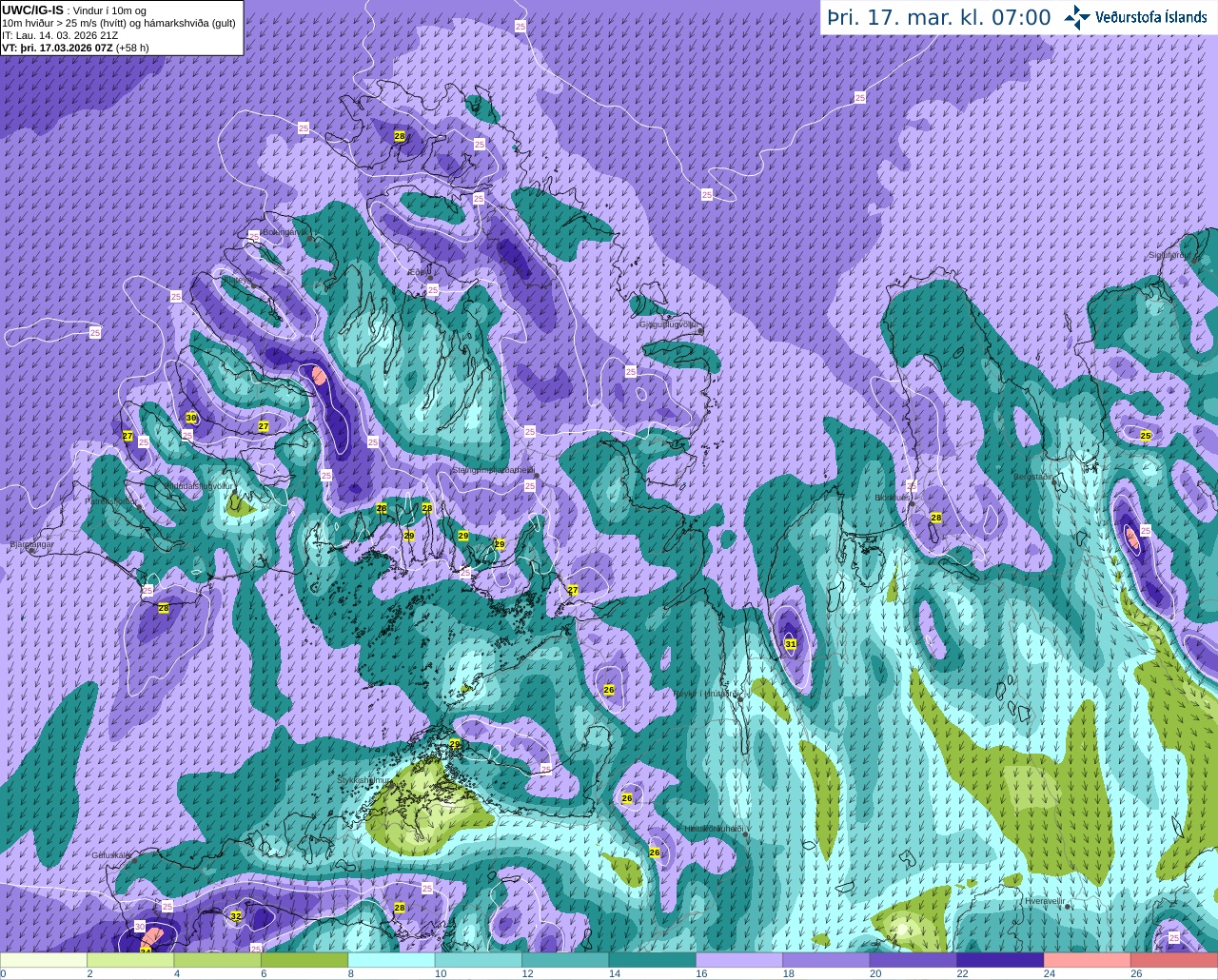1218x980 pixels.
Task: Click the pink gust patch beside Hveravellir-side 25 contour
Action: pyautogui.click(x=1131, y=539)
